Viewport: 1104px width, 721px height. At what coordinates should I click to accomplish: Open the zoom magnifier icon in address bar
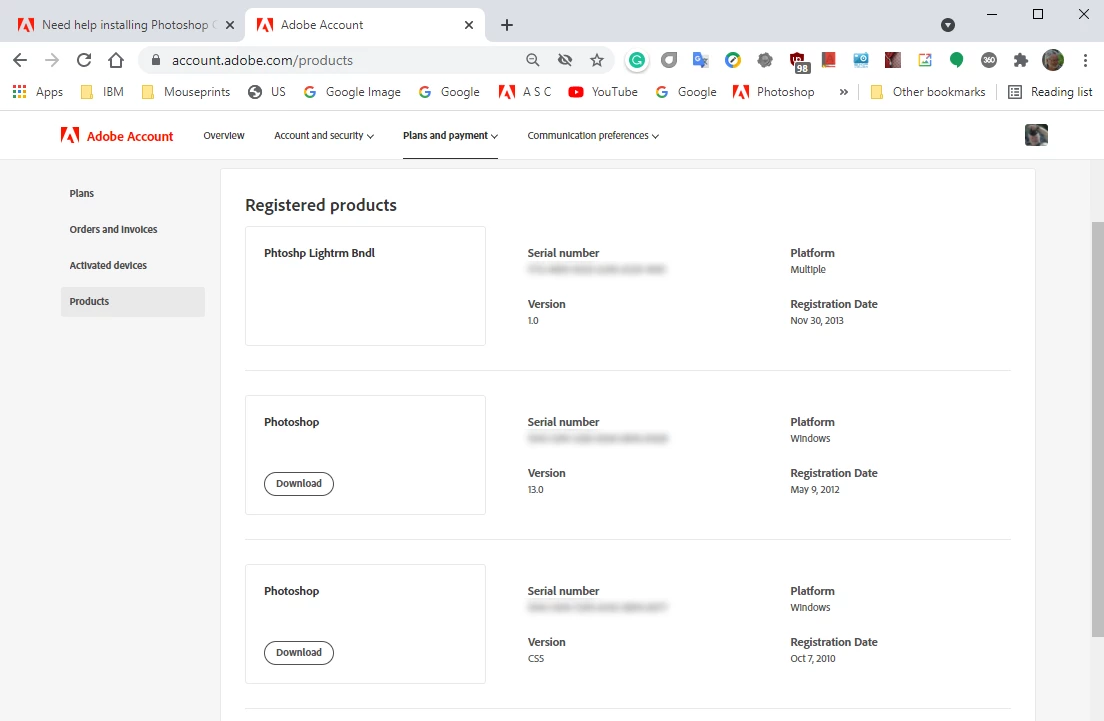pyautogui.click(x=533, y=61)
